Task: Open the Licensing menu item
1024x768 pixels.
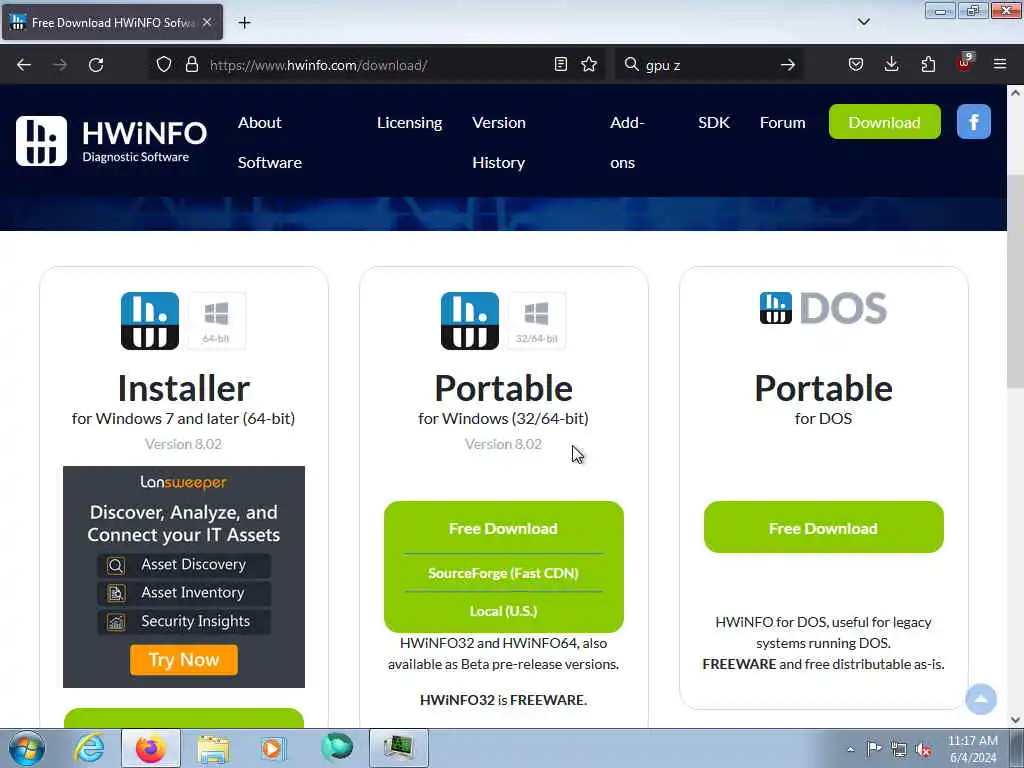Action: point(409,123)
